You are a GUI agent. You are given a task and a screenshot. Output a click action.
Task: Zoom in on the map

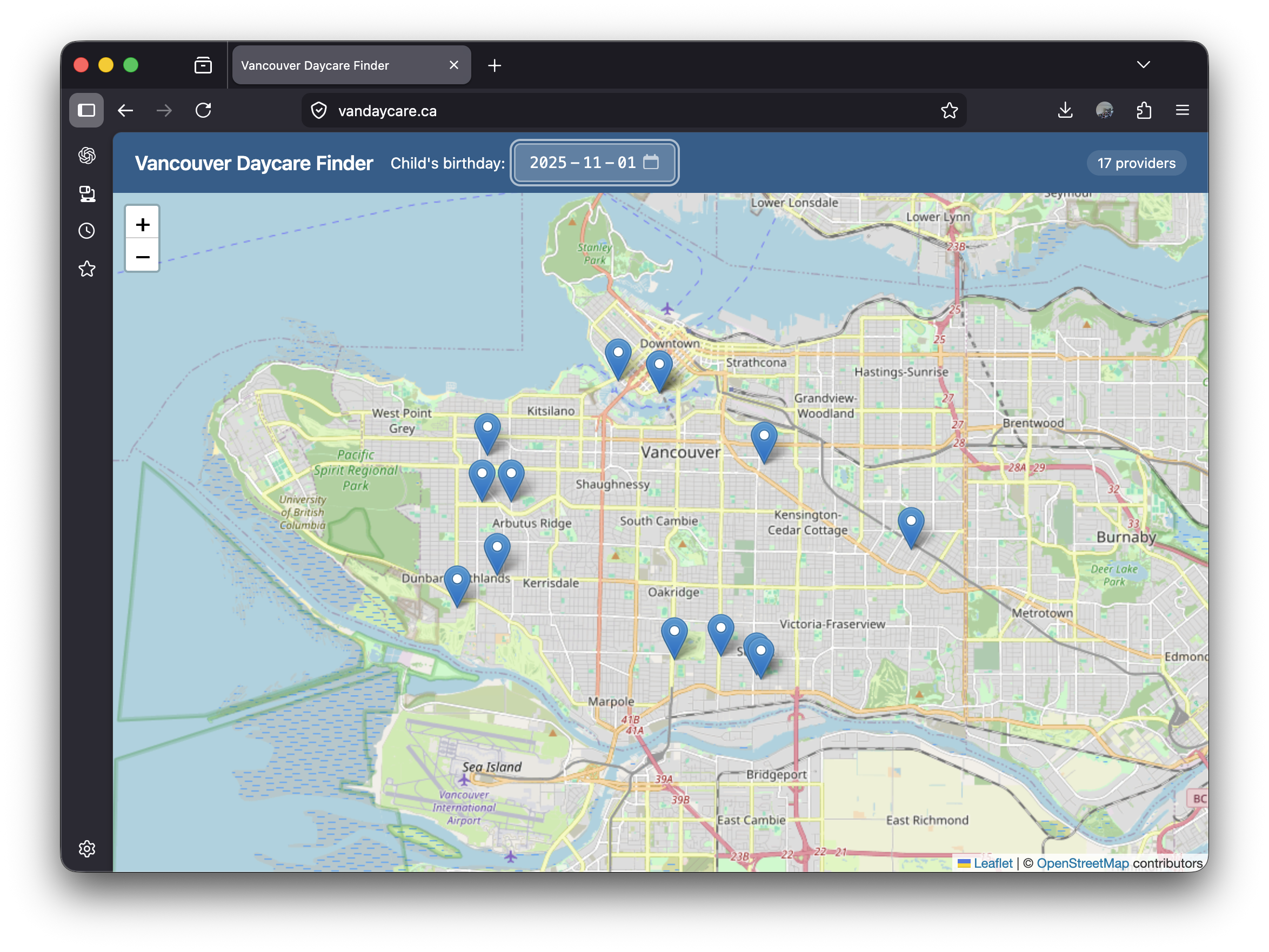pyautogui.click(x=142, y=224)
